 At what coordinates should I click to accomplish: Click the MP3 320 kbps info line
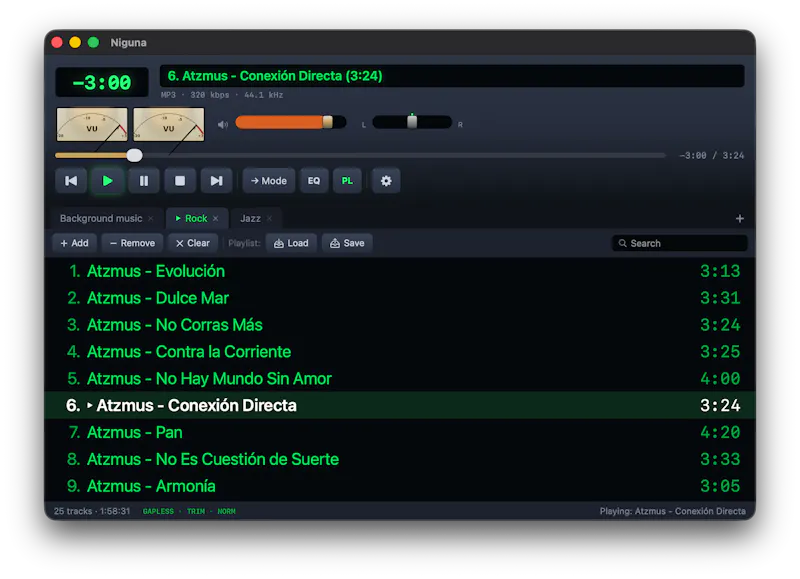coord(222,95)
